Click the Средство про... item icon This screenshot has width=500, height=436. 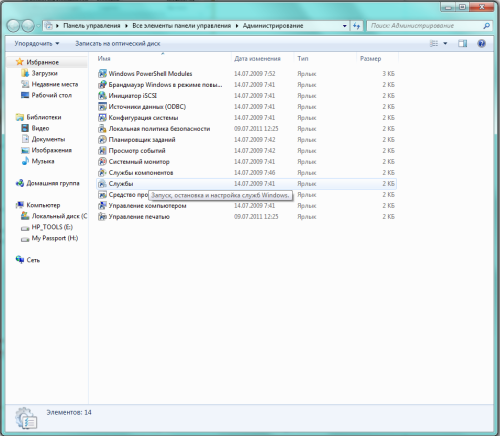[102, 195]
